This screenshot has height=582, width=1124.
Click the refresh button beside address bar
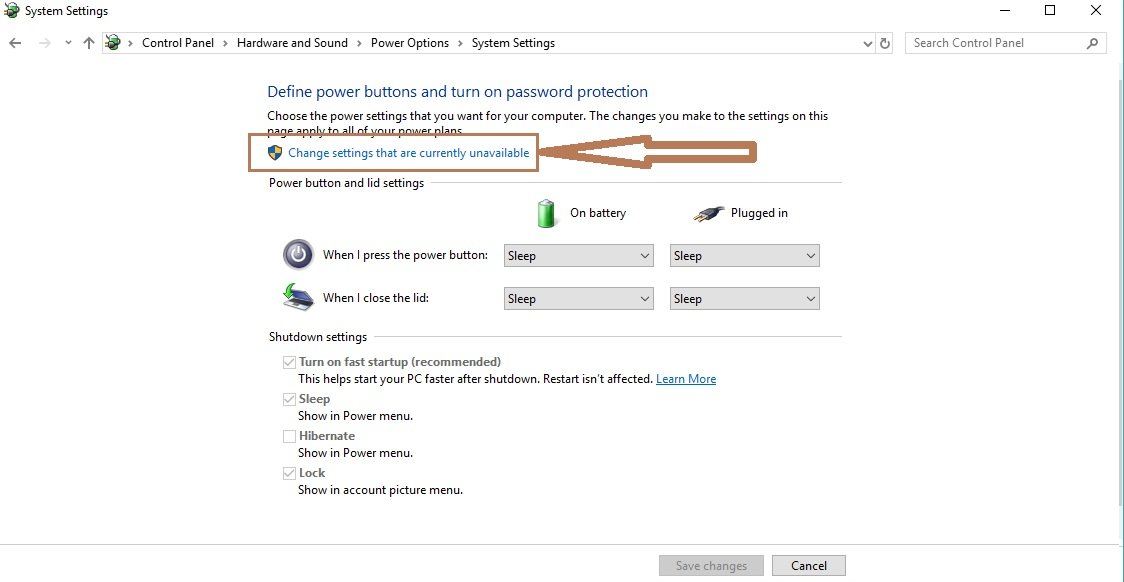coord(885,43)
